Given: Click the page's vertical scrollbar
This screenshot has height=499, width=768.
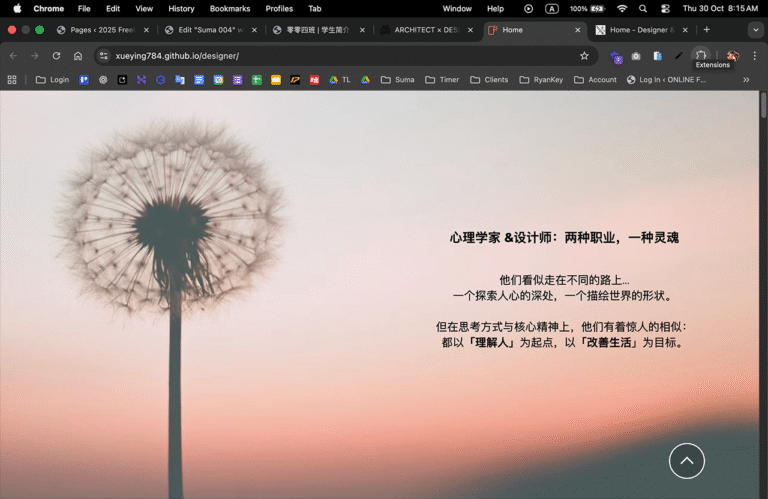Looking at the screenshot, I should [763, 105].
